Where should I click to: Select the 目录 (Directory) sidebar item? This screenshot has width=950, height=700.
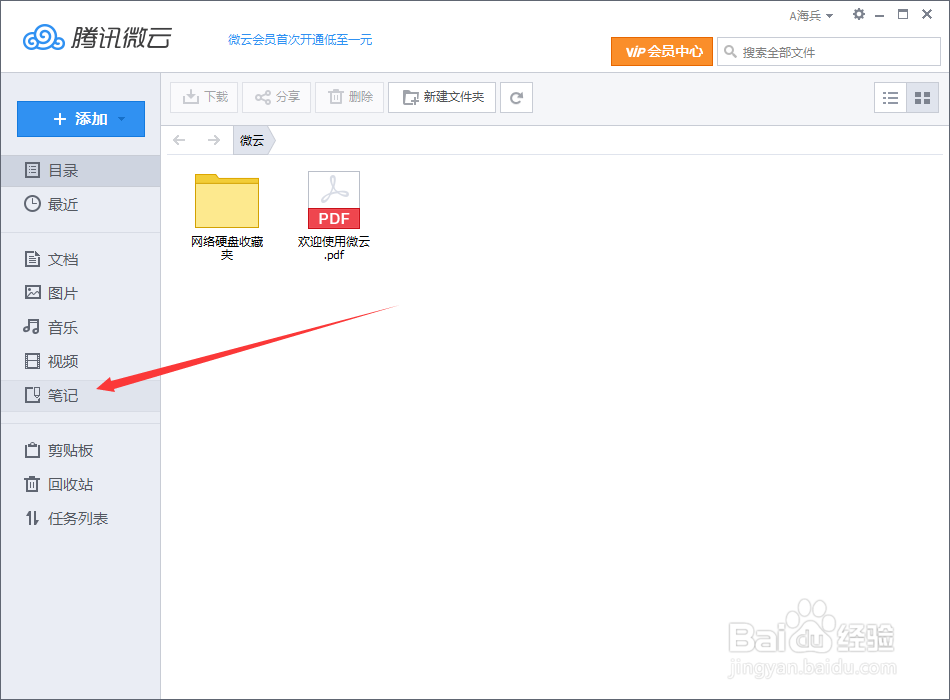(x=60, y=170)
